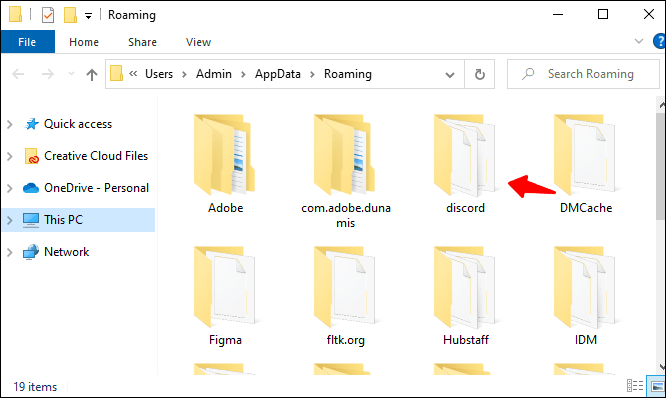Click the fltk.org folder name label
Image resolution: width=666 pixels, height=398 pixels.
(x=345, y=340)
